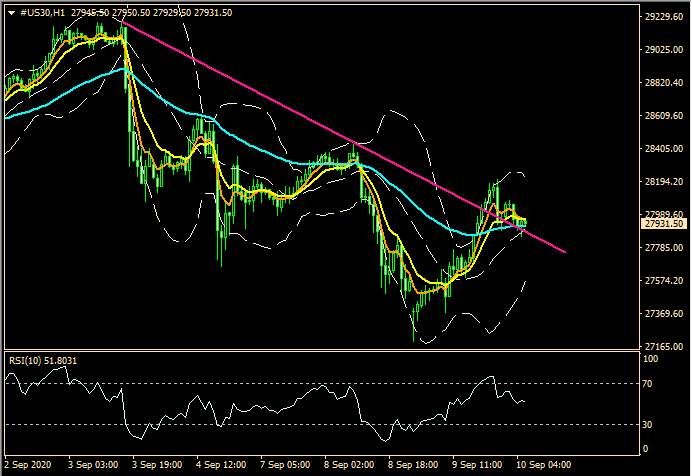
Task: Click the 7 Sep 05:00 time label
Action: tap(286, 465)
